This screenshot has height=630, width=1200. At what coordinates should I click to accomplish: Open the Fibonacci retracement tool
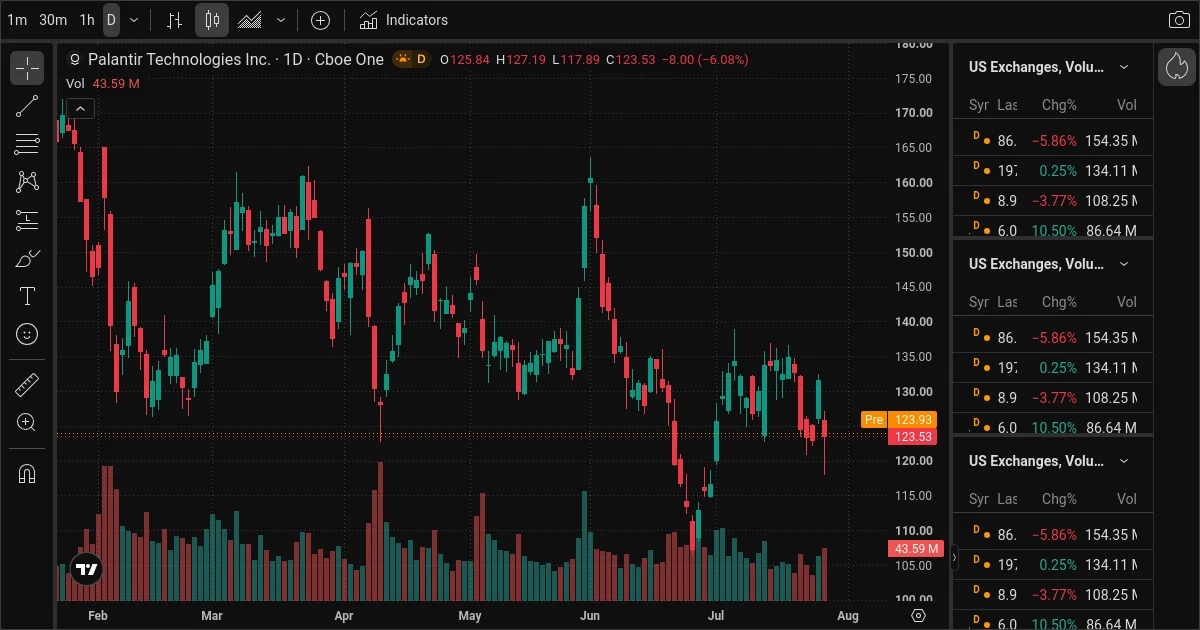pyautogui.click(x=27, y=144)
